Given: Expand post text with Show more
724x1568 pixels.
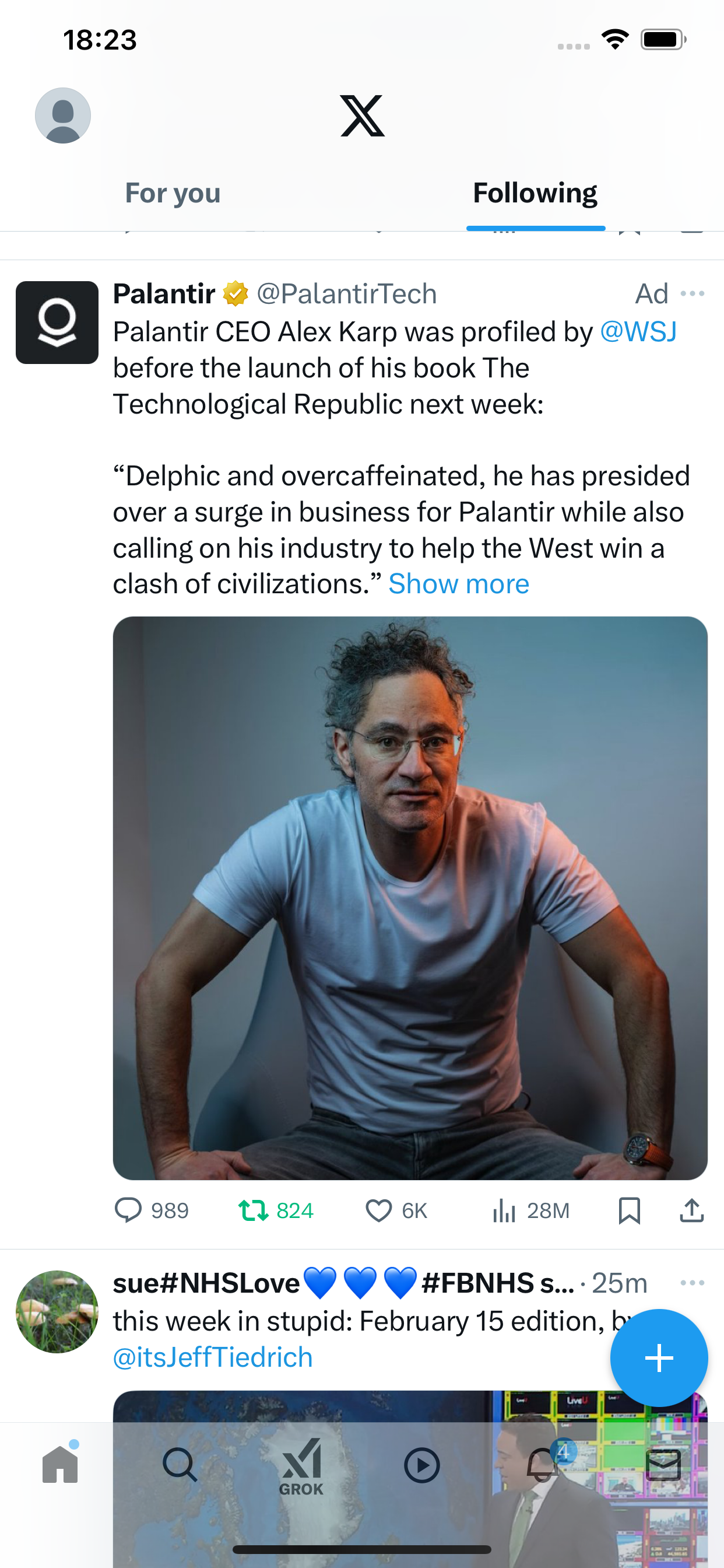Looking at the screenshot, I should (459, 584).
